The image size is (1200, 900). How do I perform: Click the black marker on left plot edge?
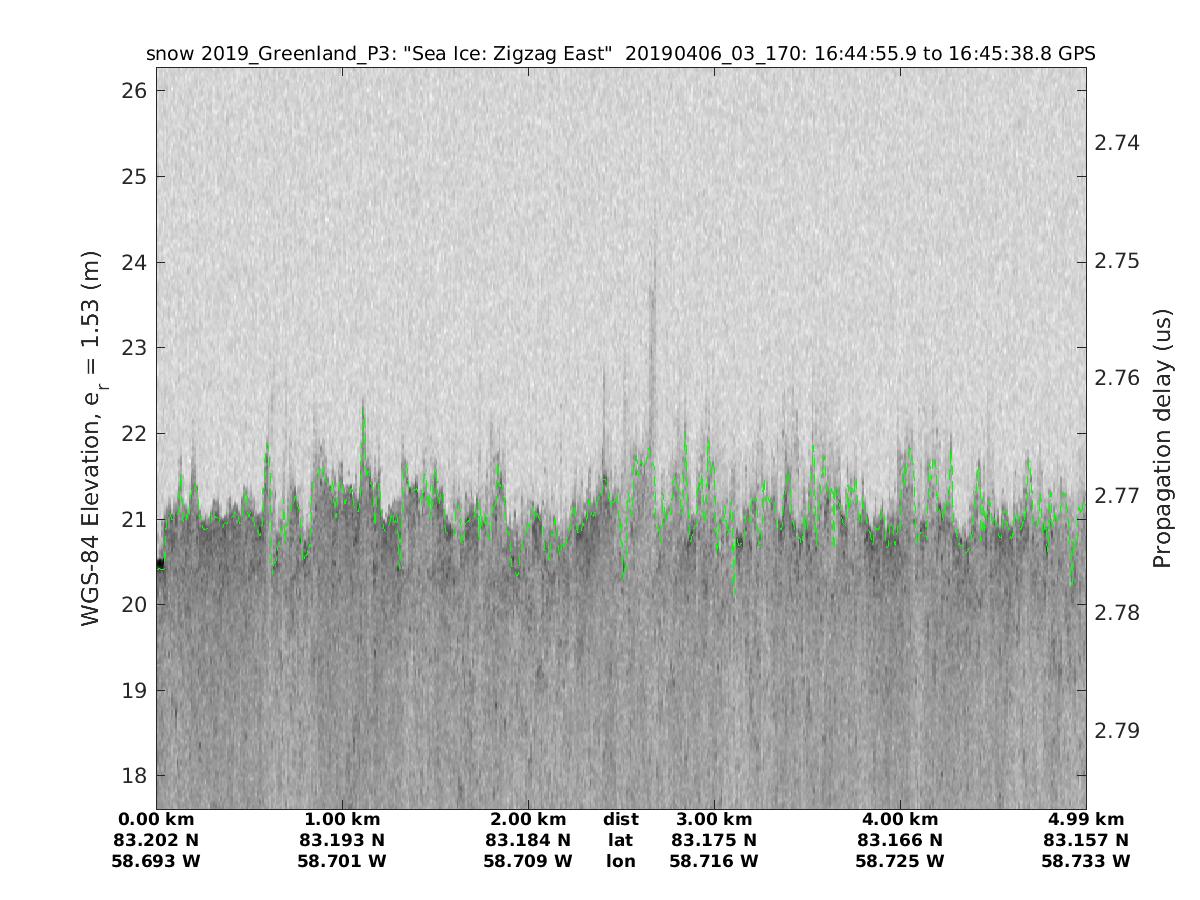coord(160,564)
